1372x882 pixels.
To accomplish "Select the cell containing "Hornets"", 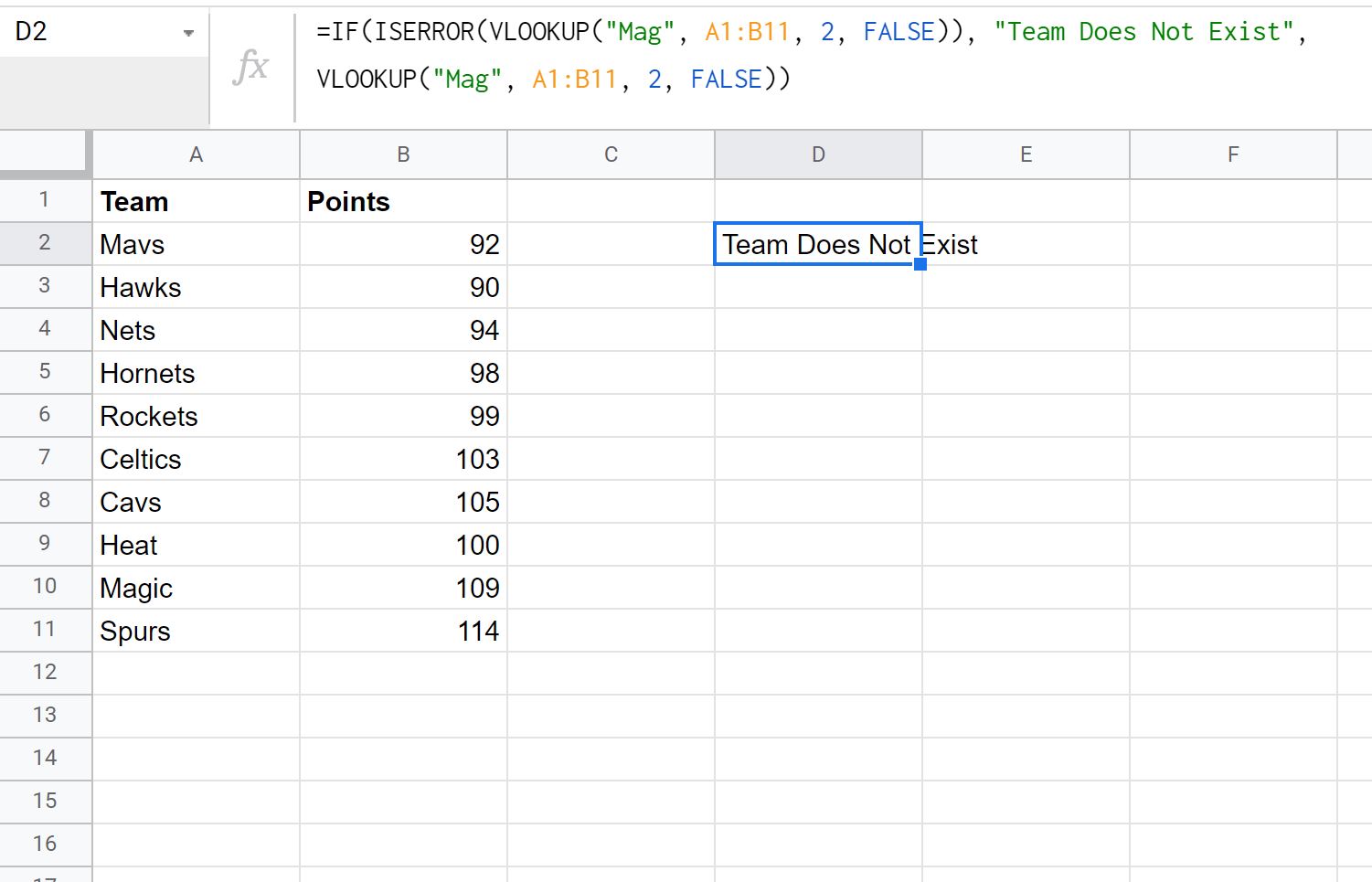I will point(197,373).
